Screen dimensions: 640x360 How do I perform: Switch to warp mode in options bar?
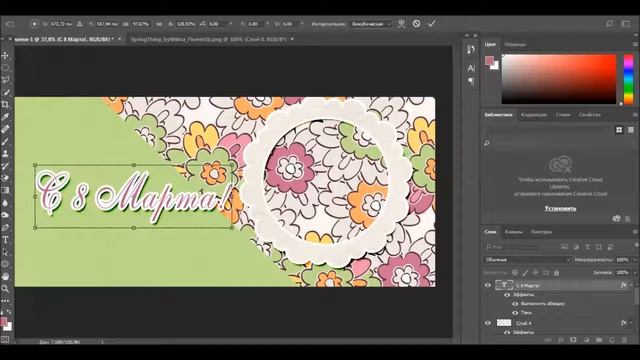pos(402,24)
